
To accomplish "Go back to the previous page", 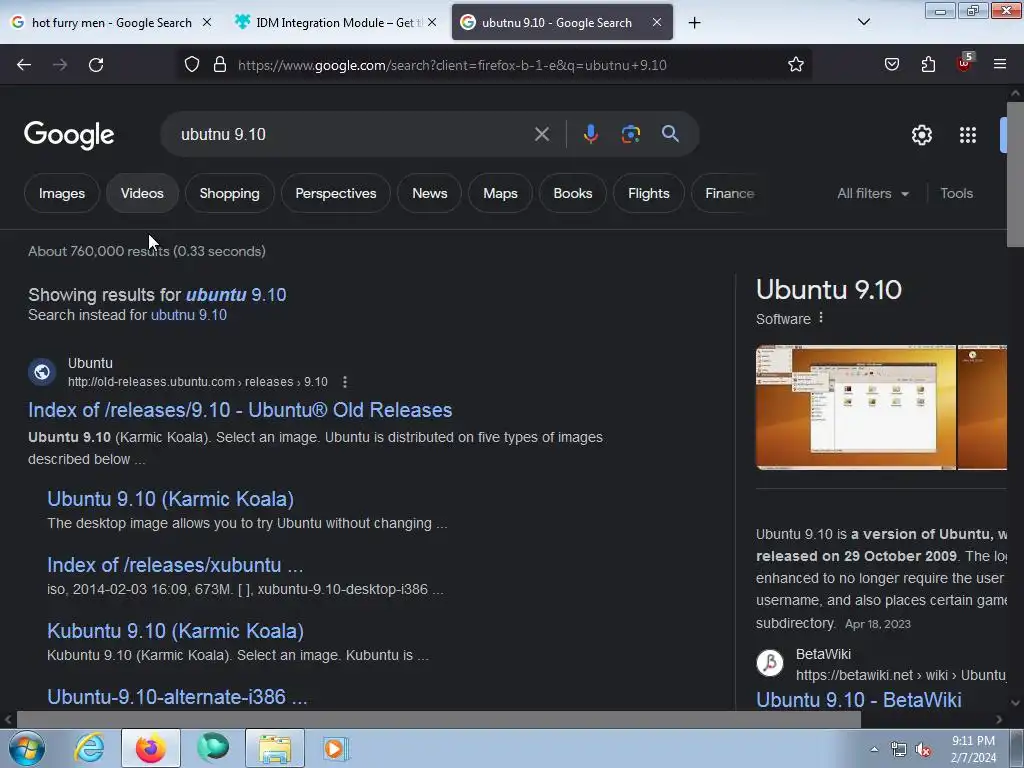I will pyautogui.click(x=24, y=65).
